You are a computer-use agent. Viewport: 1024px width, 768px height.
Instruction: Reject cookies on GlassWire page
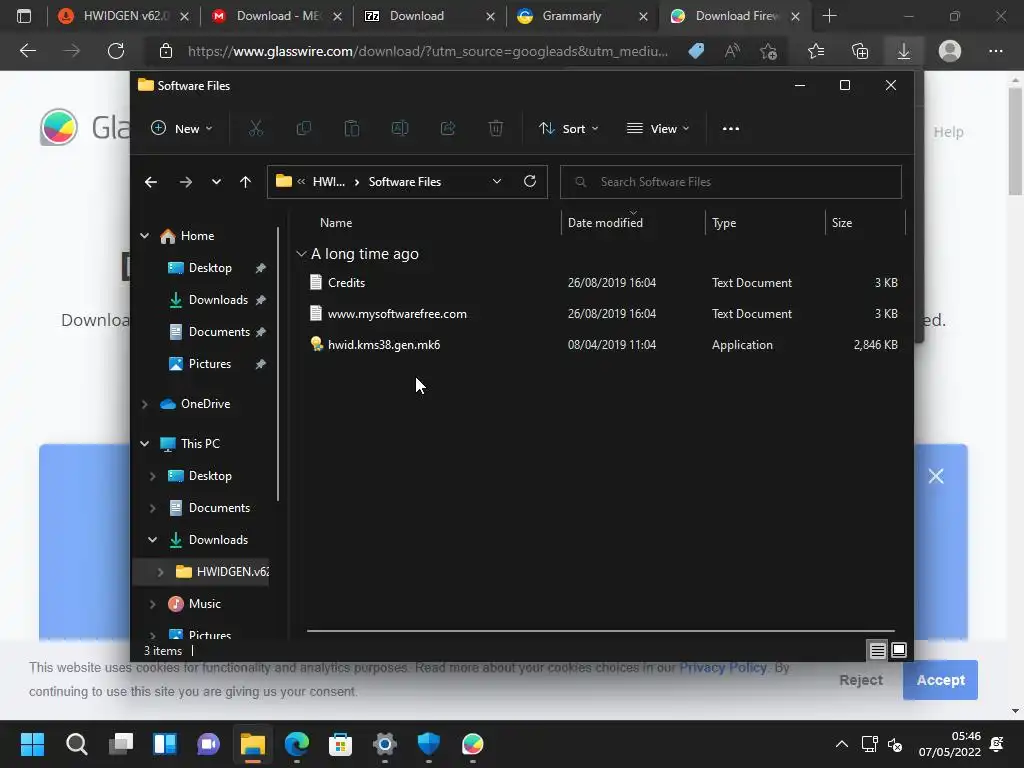pyautogui.click(x=861, y=680)
